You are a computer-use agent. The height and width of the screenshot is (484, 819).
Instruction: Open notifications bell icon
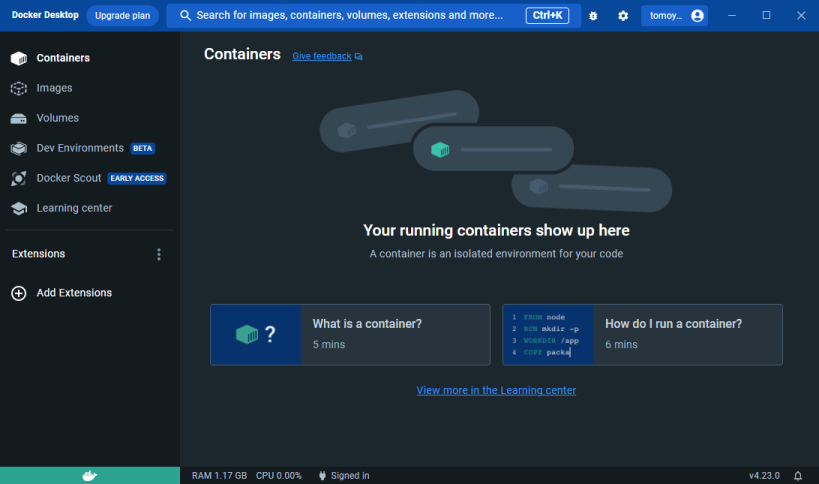[798, 476]
